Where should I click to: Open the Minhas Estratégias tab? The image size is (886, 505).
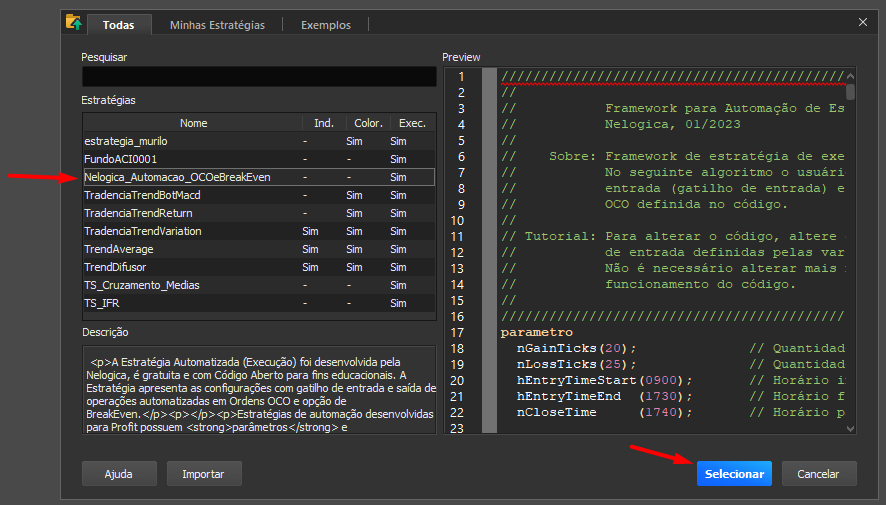pos(217,25)
